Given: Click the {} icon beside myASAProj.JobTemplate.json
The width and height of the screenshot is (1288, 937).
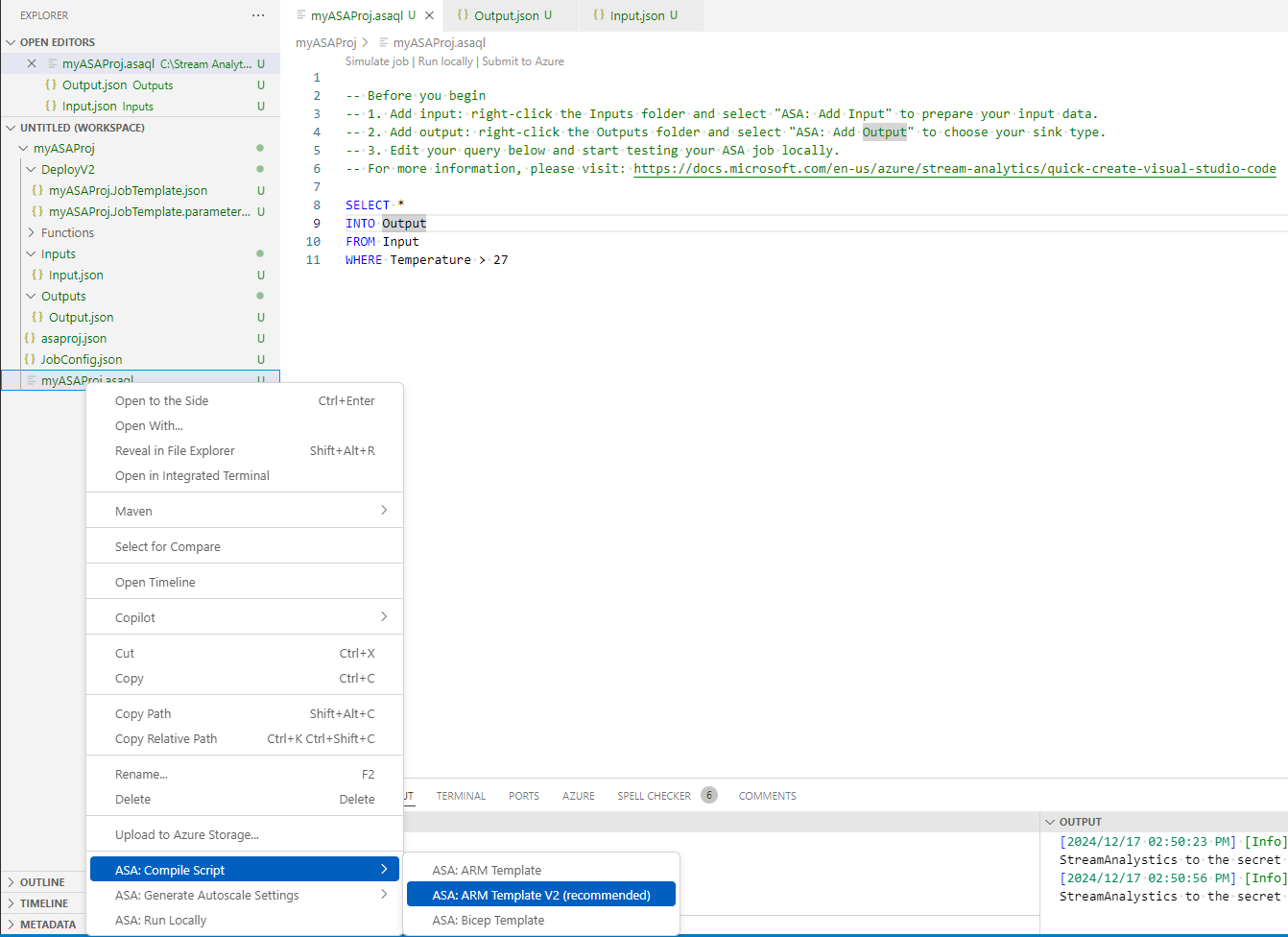Looking at the screenshot, I should tap(38, 190).
